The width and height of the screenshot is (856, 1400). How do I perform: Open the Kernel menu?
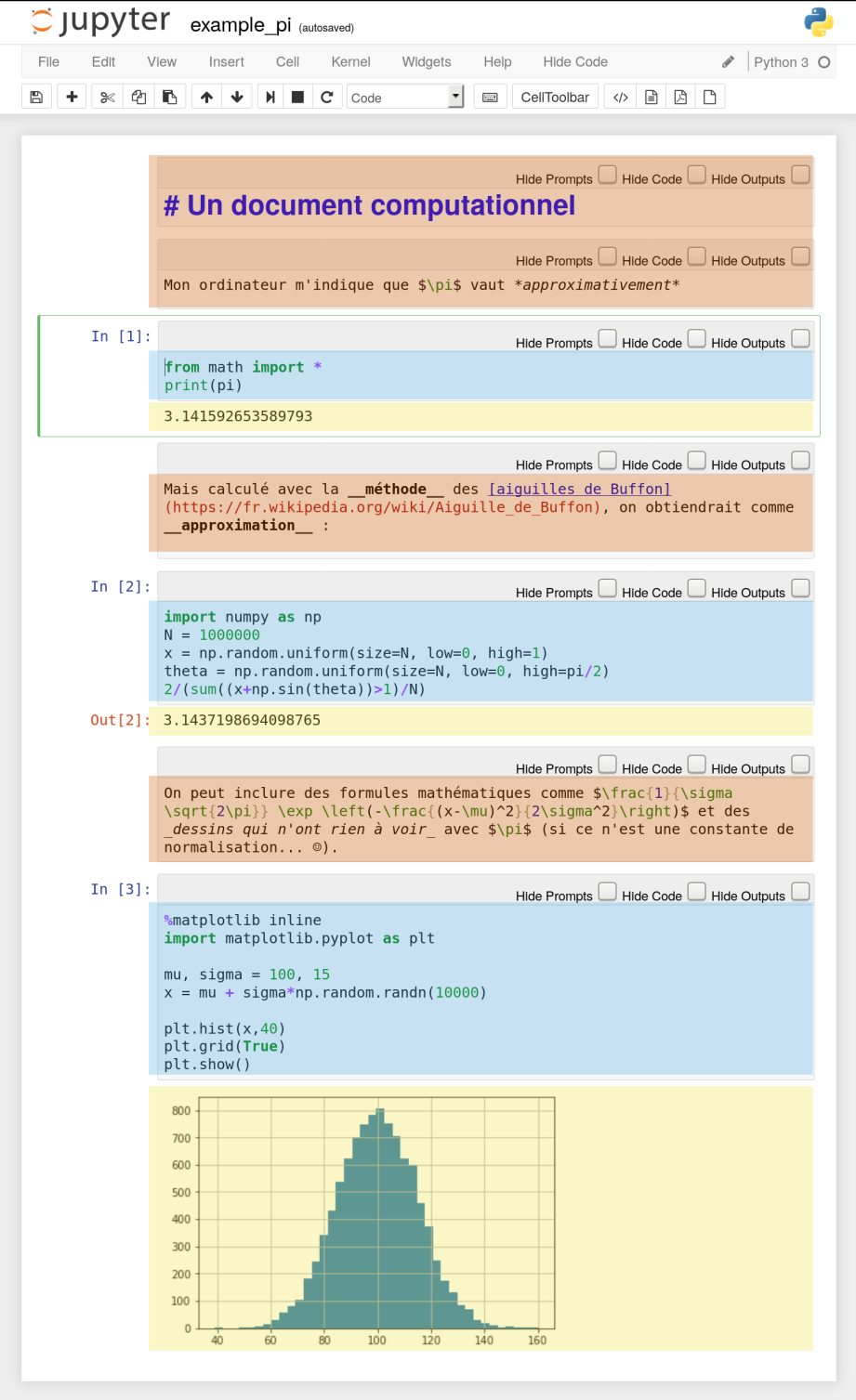[x=350, y=62]
